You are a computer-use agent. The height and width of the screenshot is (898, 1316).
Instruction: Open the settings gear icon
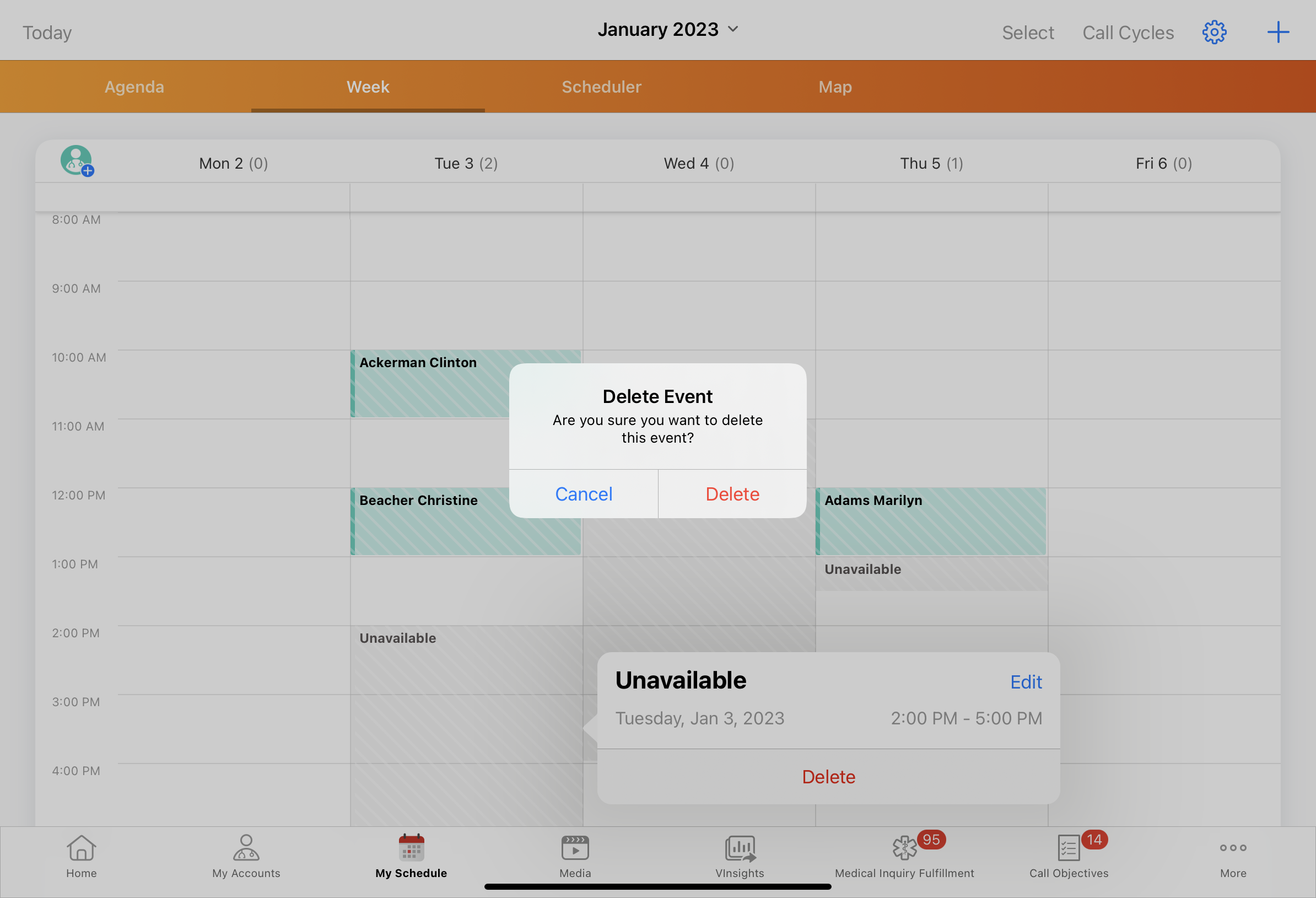point(1214,33)
